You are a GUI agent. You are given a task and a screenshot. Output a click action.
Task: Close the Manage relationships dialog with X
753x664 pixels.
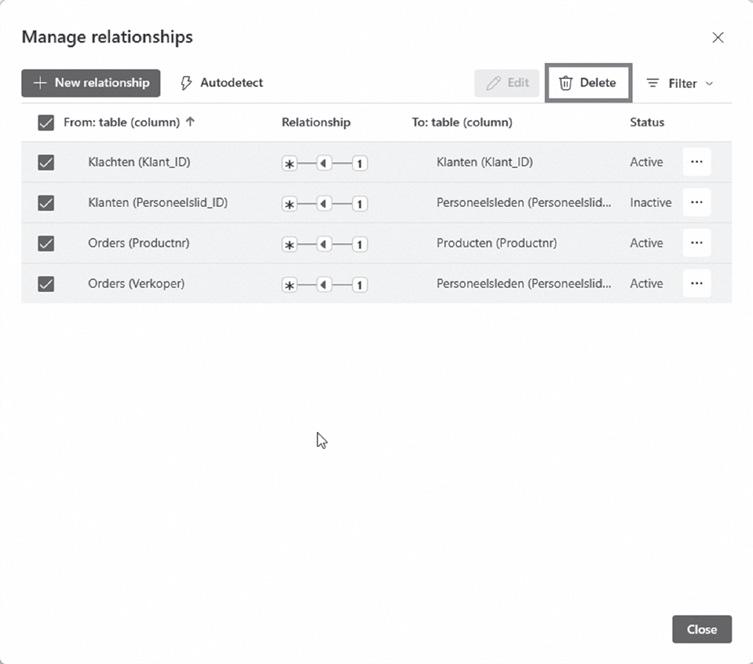coord(717,37)
